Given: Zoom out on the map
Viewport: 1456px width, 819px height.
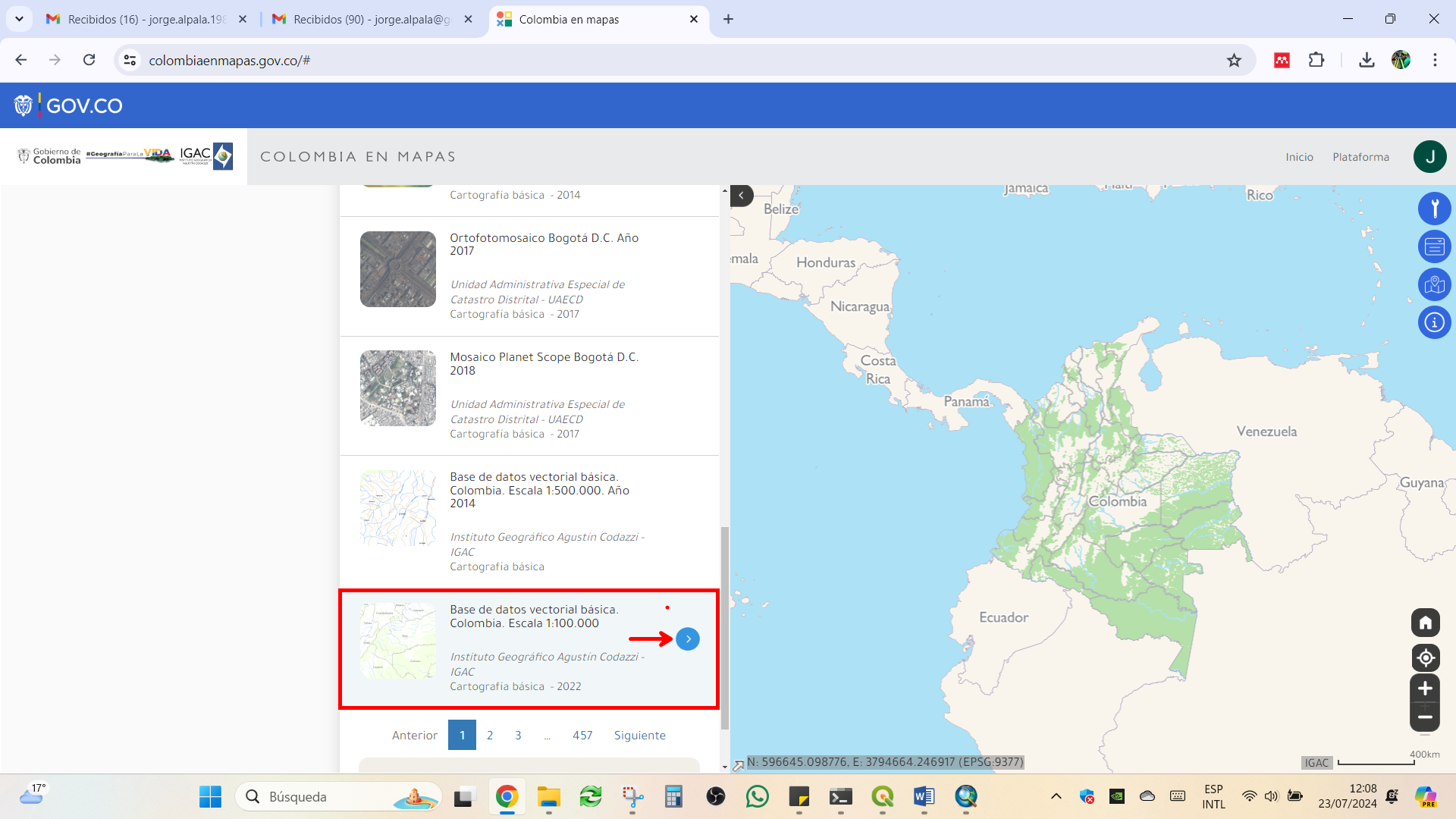Looking at the screenshot, I should pyautogui.click(x=1425, y=717).
